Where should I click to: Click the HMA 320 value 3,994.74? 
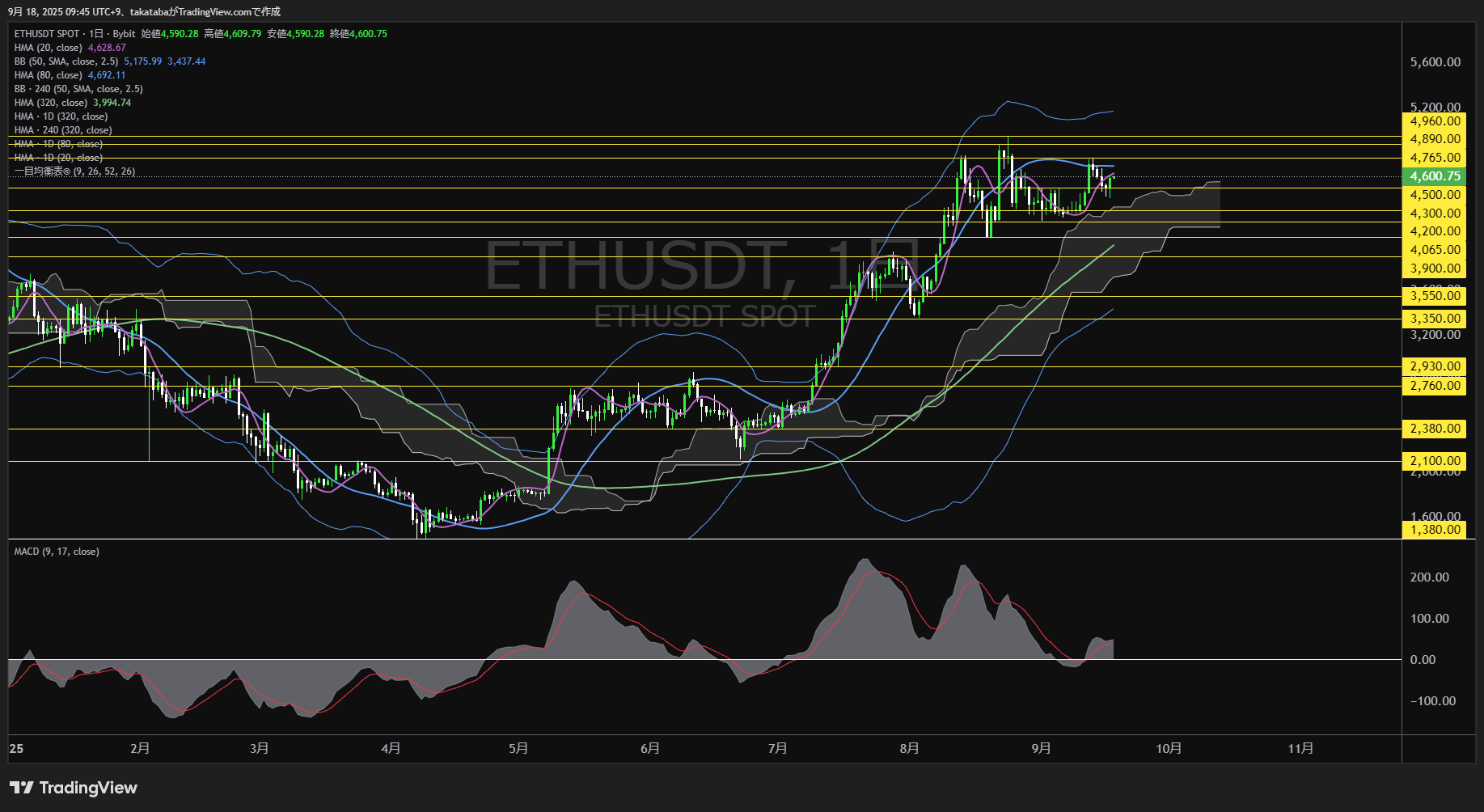point(112,103)
